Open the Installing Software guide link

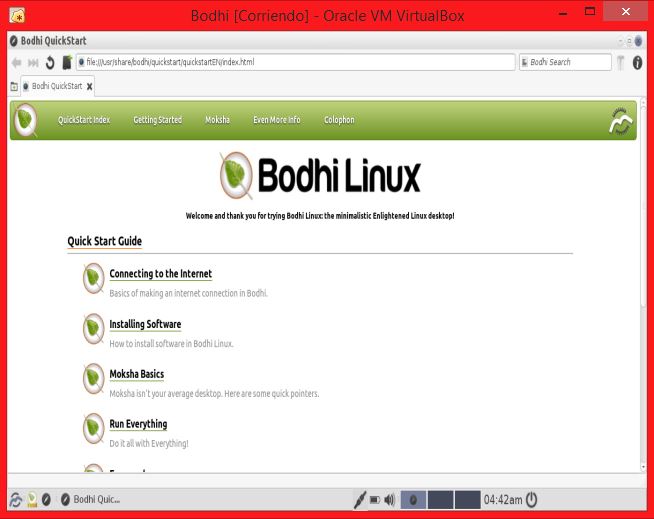[145, 324]
